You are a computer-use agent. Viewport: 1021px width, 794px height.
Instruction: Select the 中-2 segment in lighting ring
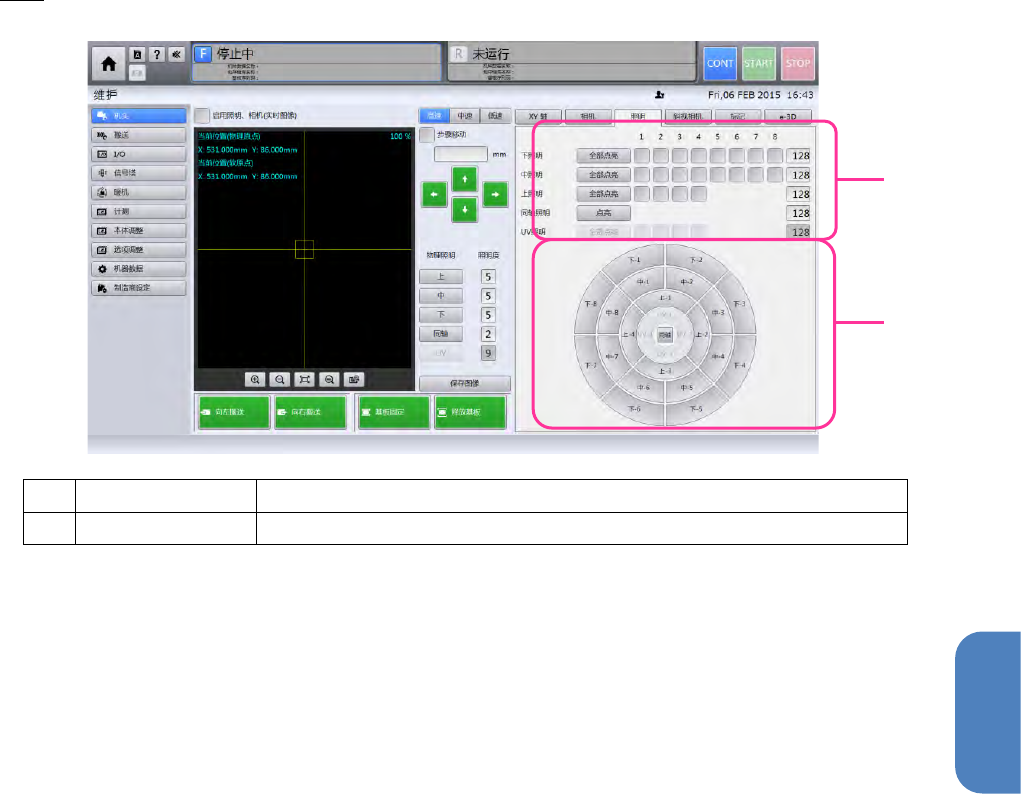pos(686,281)
